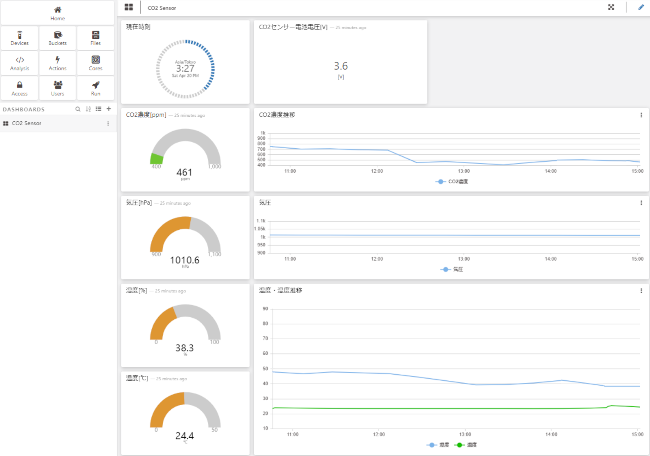Open options menu of 気圧 line chart
650x456 pixels.
pyautogui.click(x=641, y=203)
